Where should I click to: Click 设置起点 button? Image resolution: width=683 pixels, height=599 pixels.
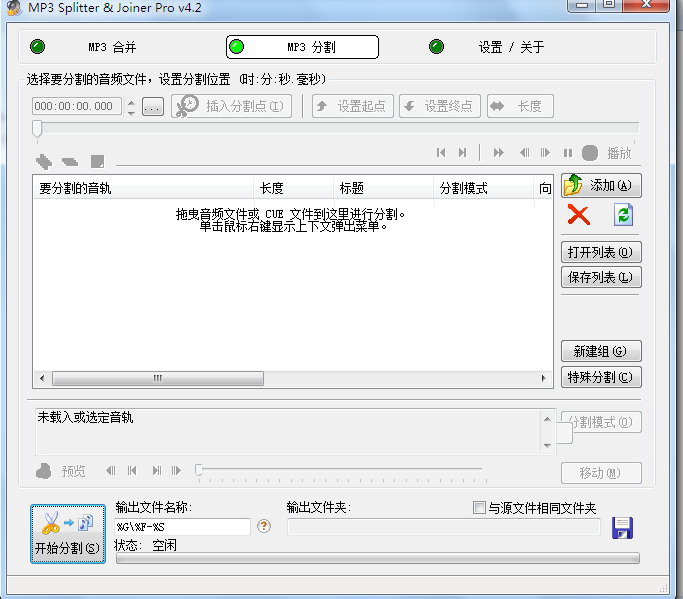click(x=353, y=106)
